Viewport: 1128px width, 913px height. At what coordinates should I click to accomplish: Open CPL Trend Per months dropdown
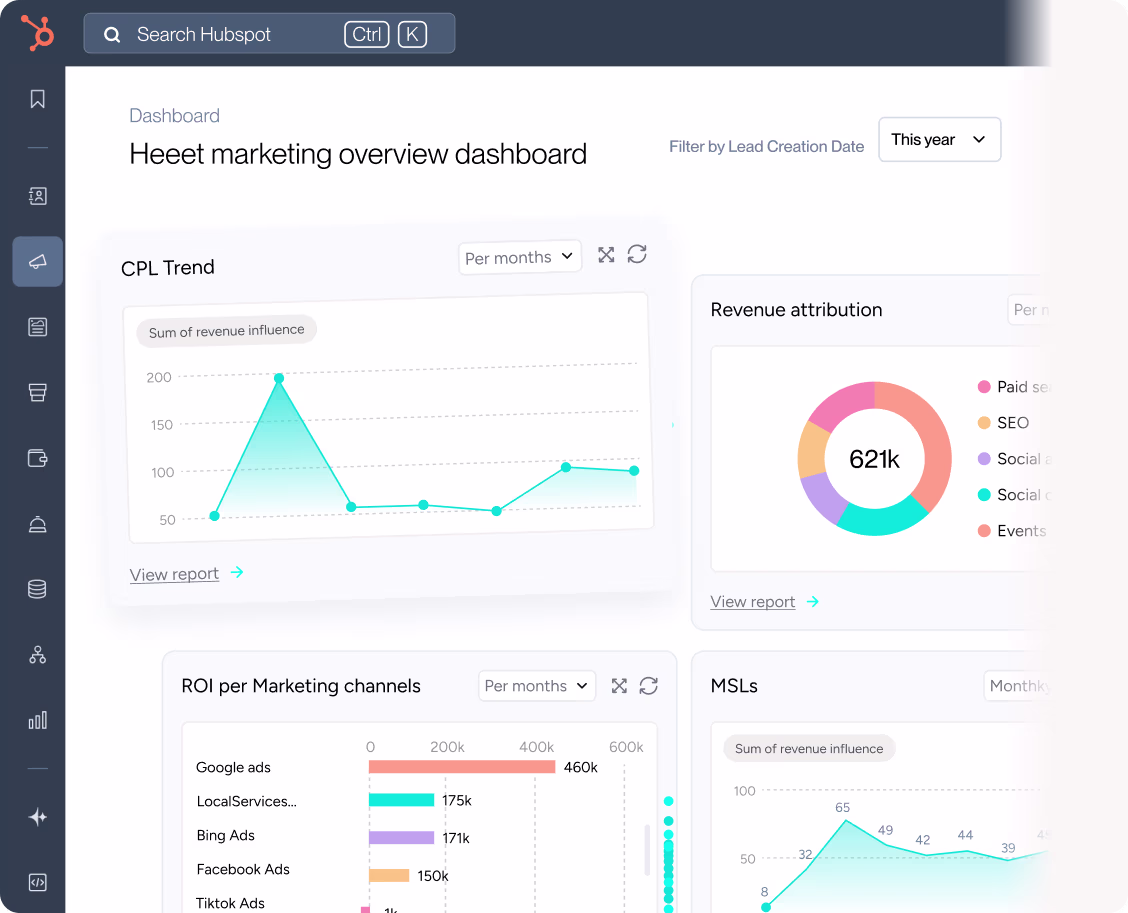tap(519, 257)
